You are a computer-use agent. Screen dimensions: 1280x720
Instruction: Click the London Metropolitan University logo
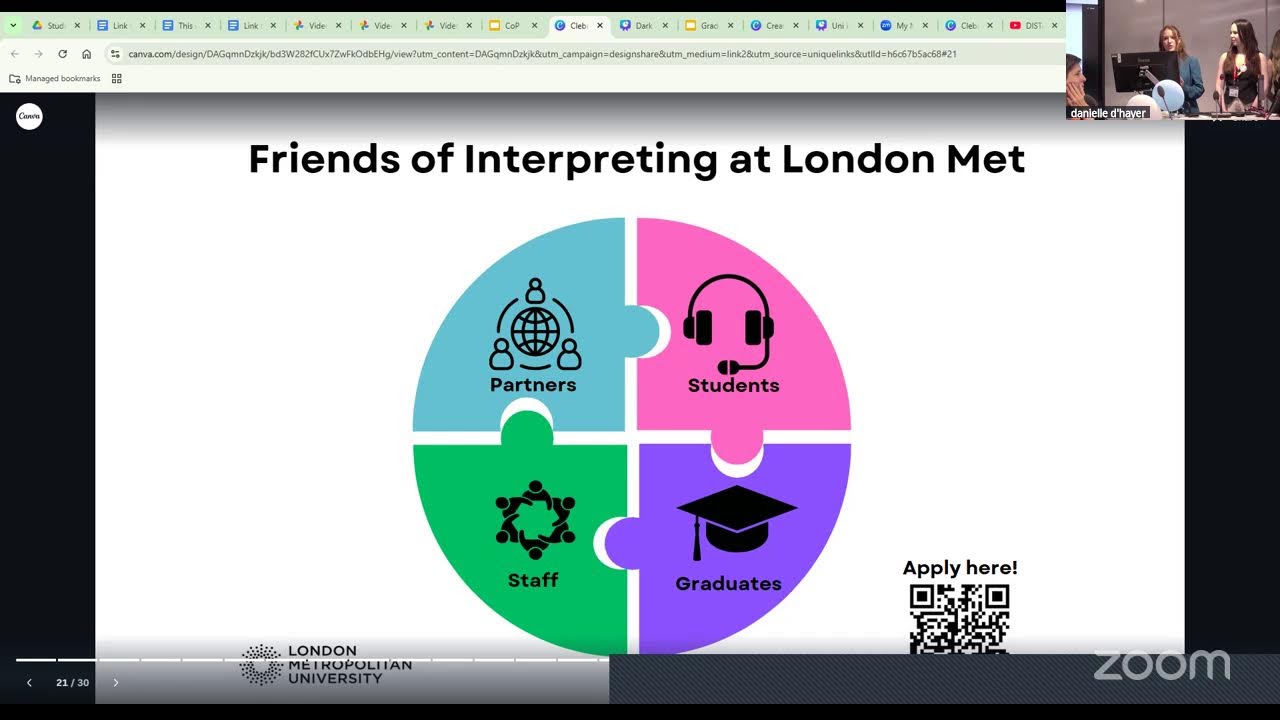coord(326,664)
